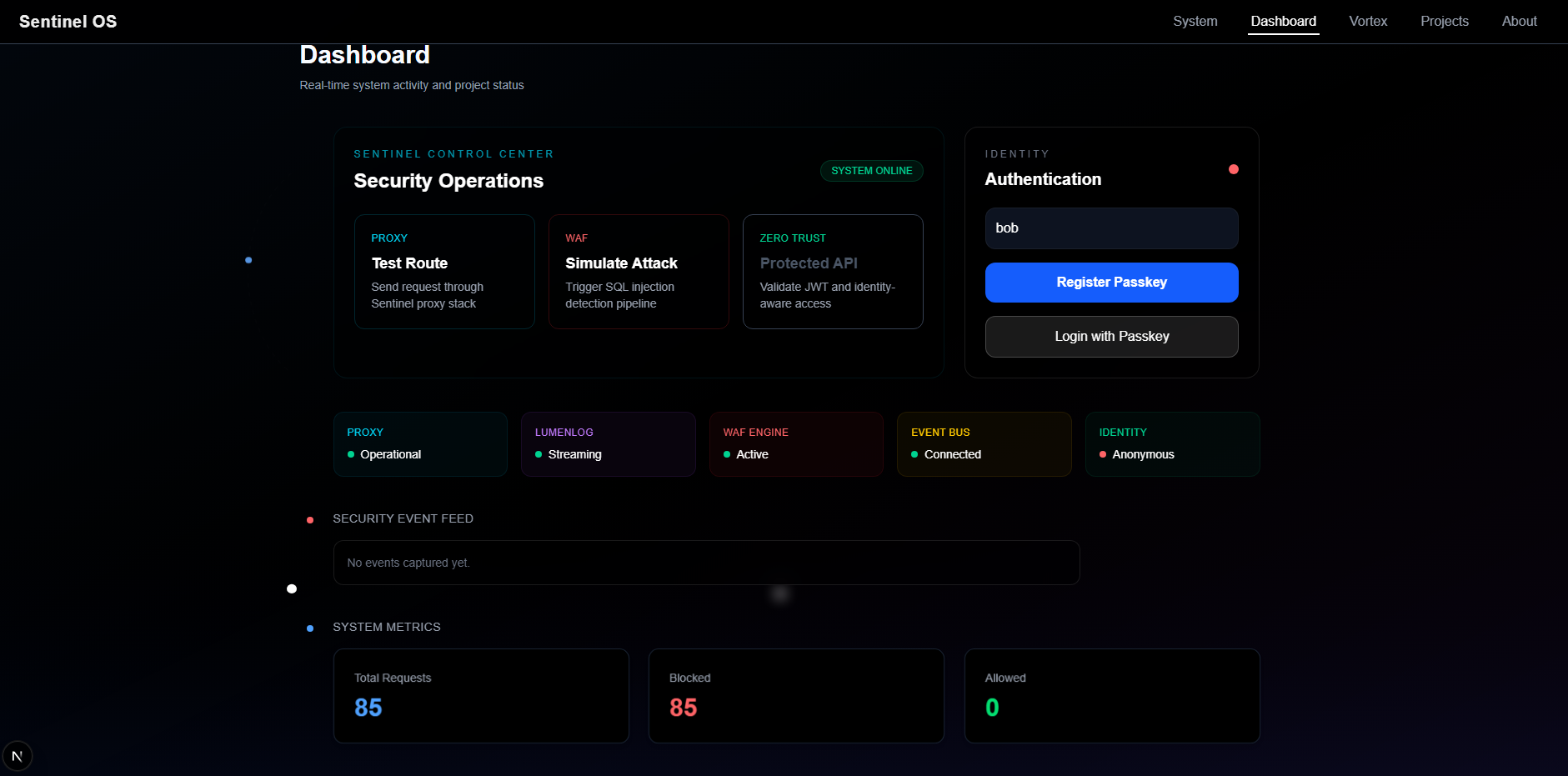The width and height of the screenshot is (1568, 776).
Task: Focus the username field containing bob
Action: 1111,228
